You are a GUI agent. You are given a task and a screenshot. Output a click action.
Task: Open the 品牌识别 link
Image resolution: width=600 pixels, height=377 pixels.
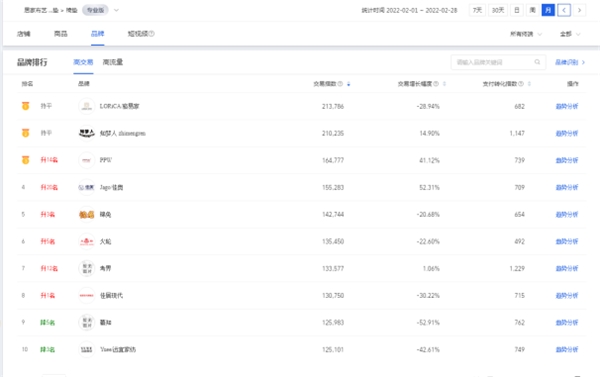pos(570,62)
